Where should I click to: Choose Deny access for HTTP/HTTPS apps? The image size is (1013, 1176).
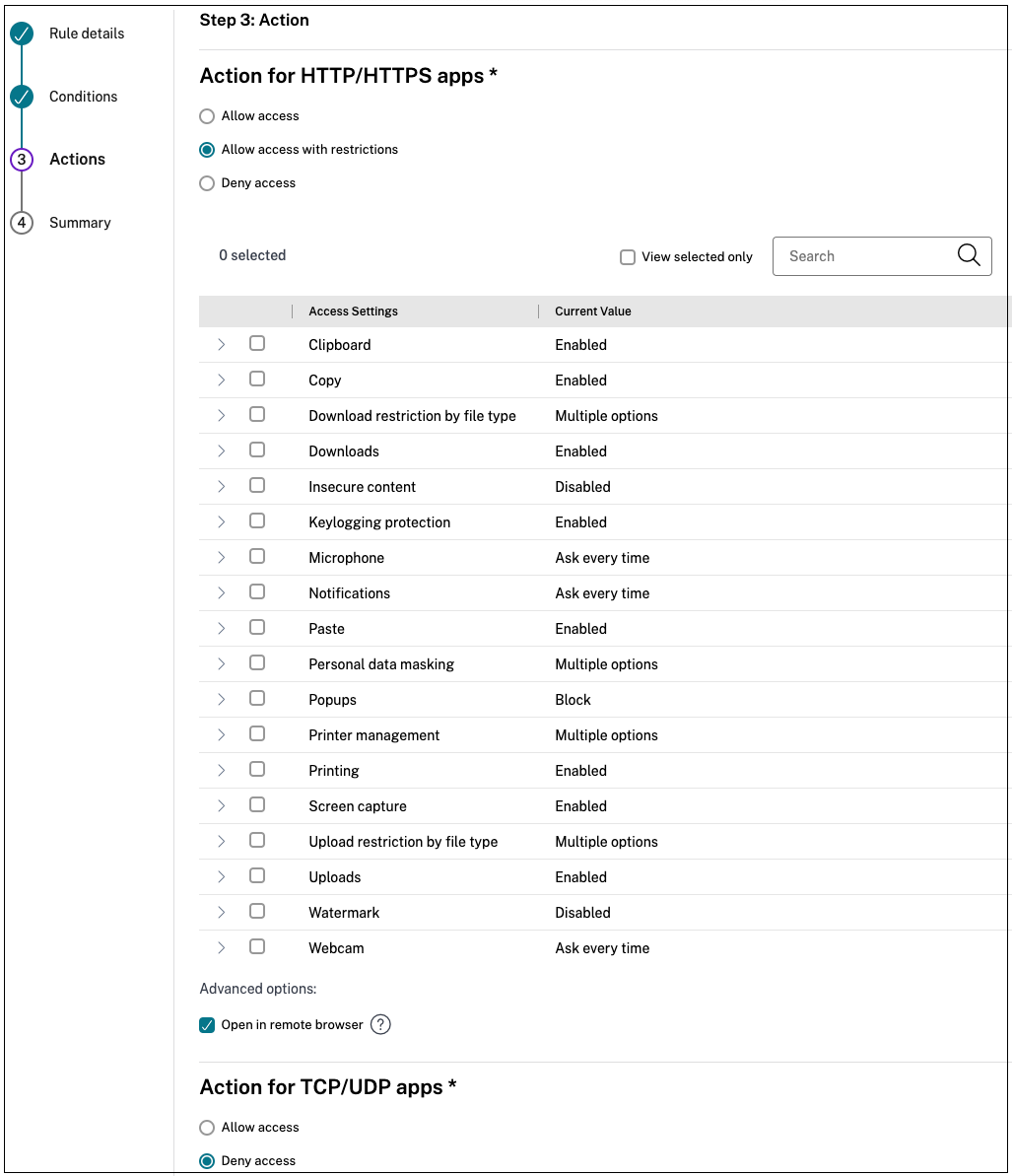pyautogui.click(x=207, y=183)
